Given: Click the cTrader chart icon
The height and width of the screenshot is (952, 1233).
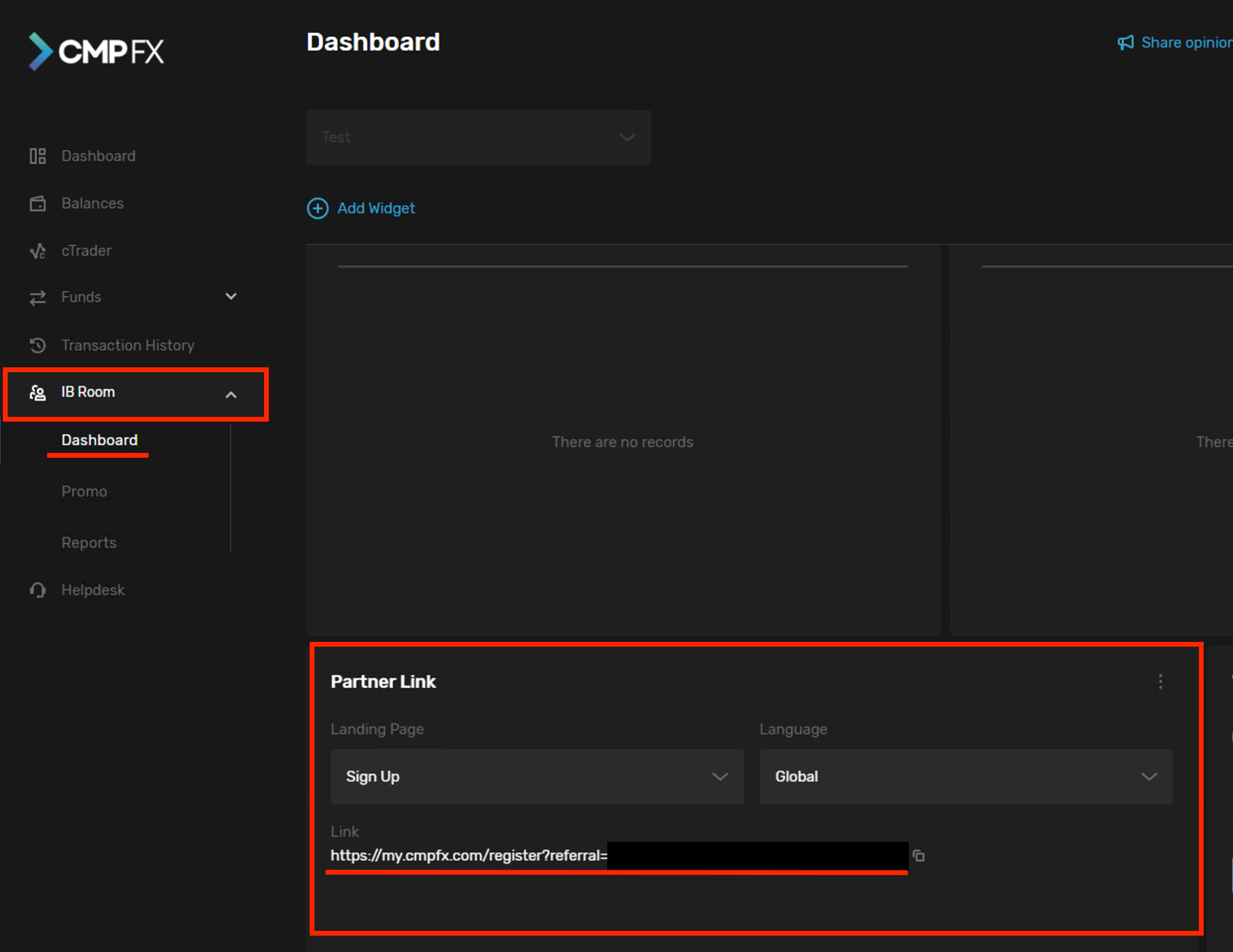Looking at the screenshot, I should coord(38,251).
